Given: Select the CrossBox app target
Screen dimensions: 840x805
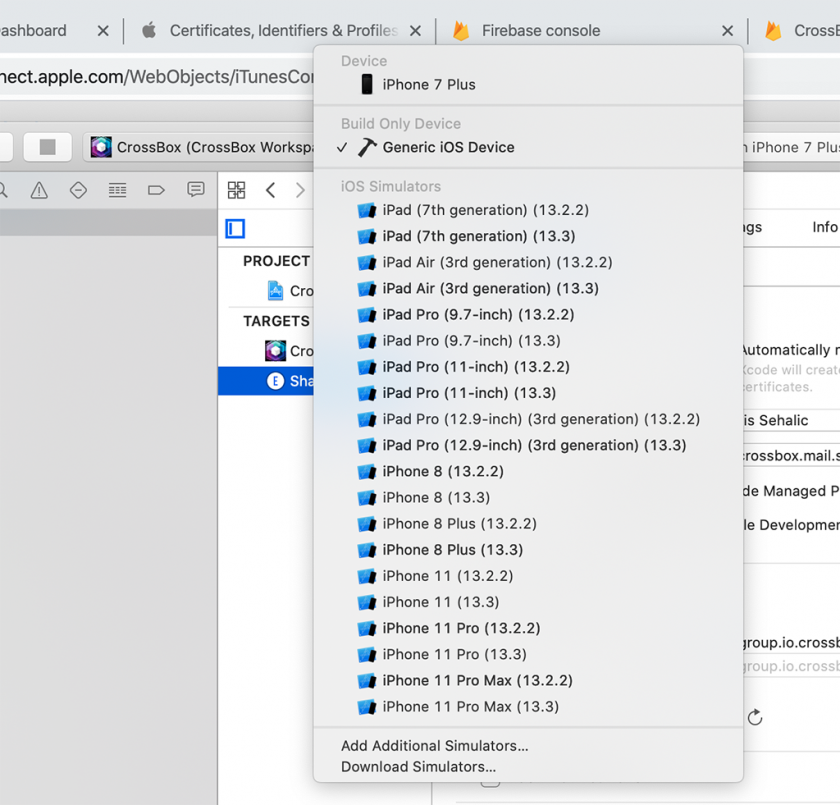Looking at the screenshot, I should tap(289, 351).
